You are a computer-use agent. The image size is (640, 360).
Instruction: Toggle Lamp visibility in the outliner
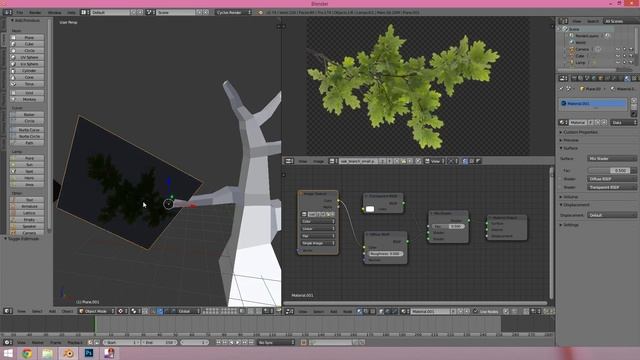618,62
